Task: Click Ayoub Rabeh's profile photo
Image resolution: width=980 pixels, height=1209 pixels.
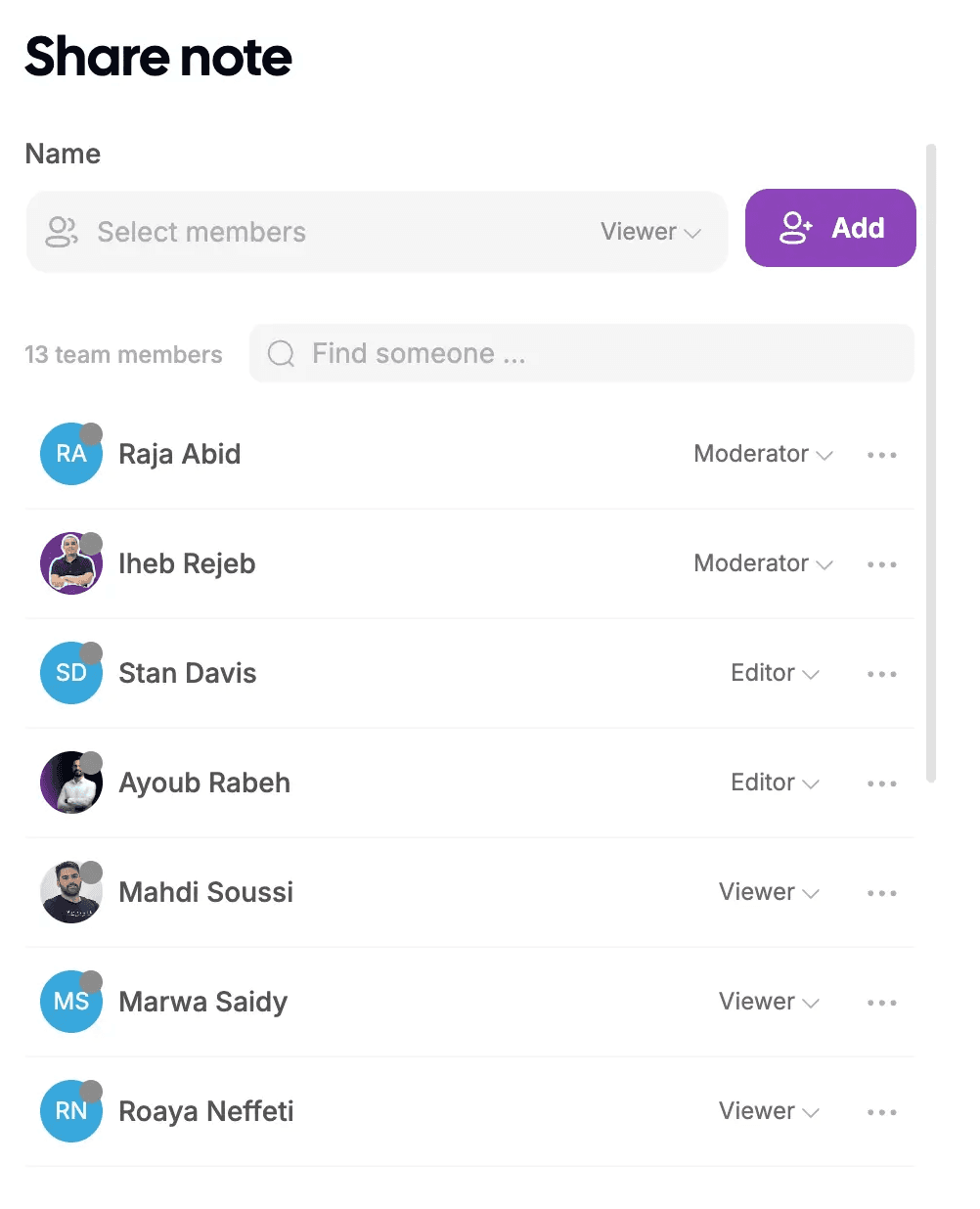Action: (71, 783)
